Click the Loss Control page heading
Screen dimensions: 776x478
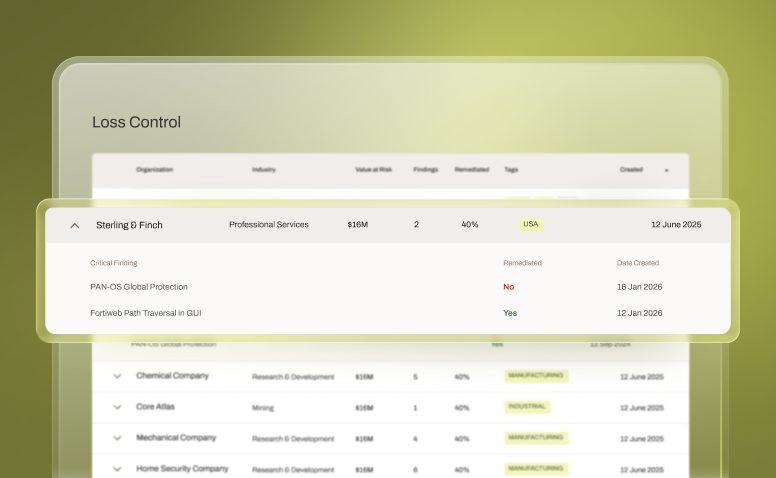(136, 122)
